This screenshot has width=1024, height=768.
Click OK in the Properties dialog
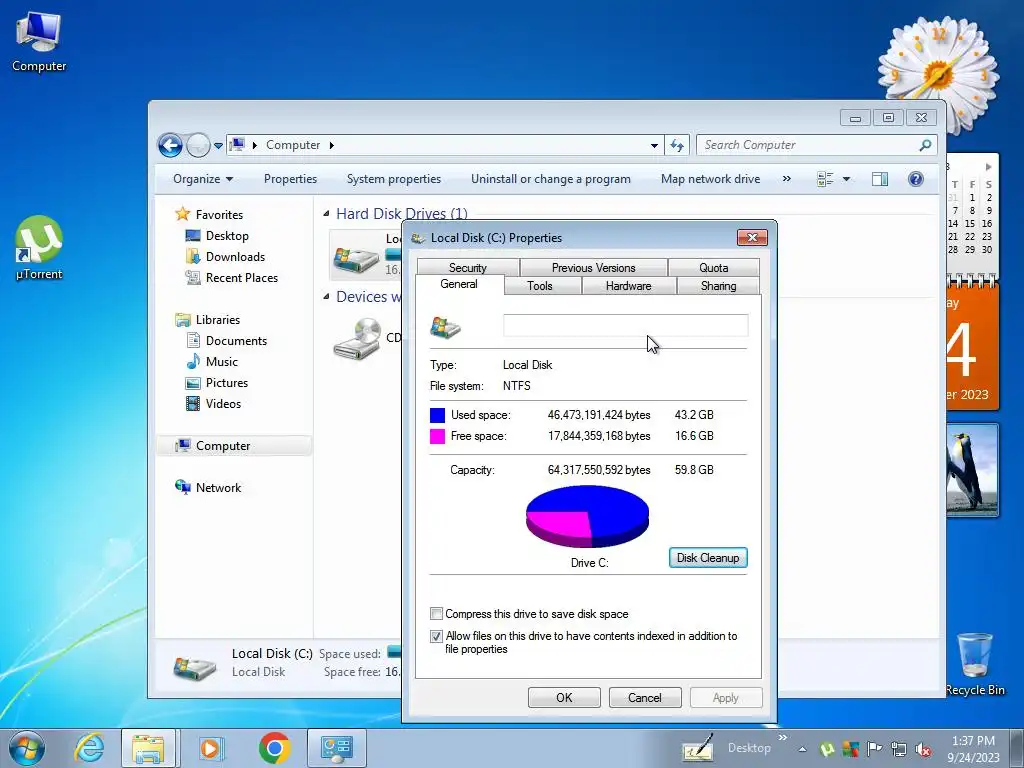[564, 697]
